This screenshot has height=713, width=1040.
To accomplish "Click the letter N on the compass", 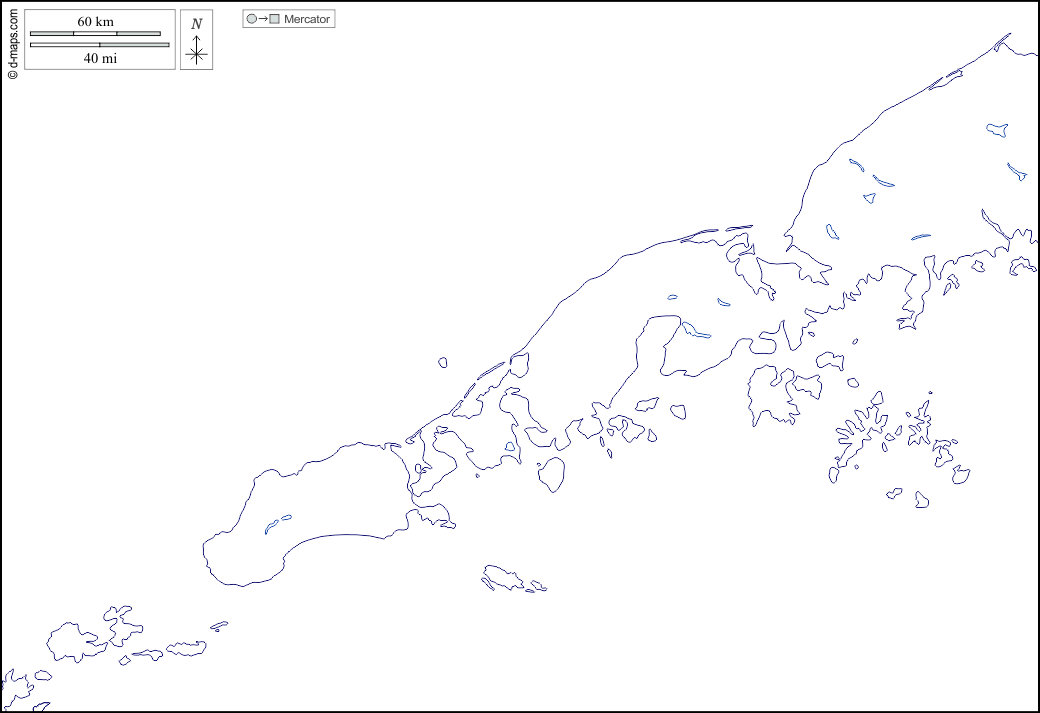I will [196, 23].
